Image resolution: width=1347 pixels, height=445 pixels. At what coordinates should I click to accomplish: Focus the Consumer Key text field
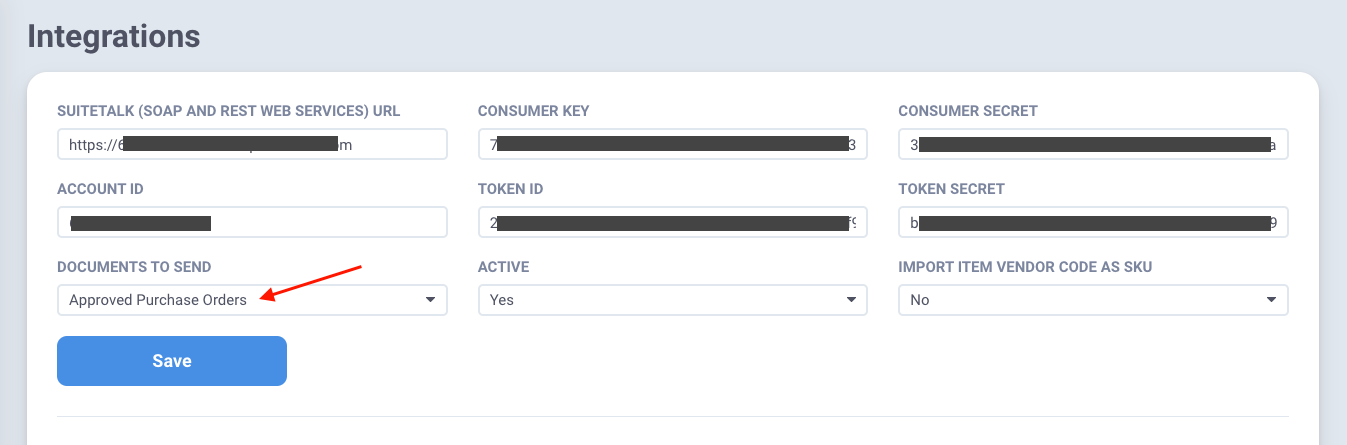[672, 144]
